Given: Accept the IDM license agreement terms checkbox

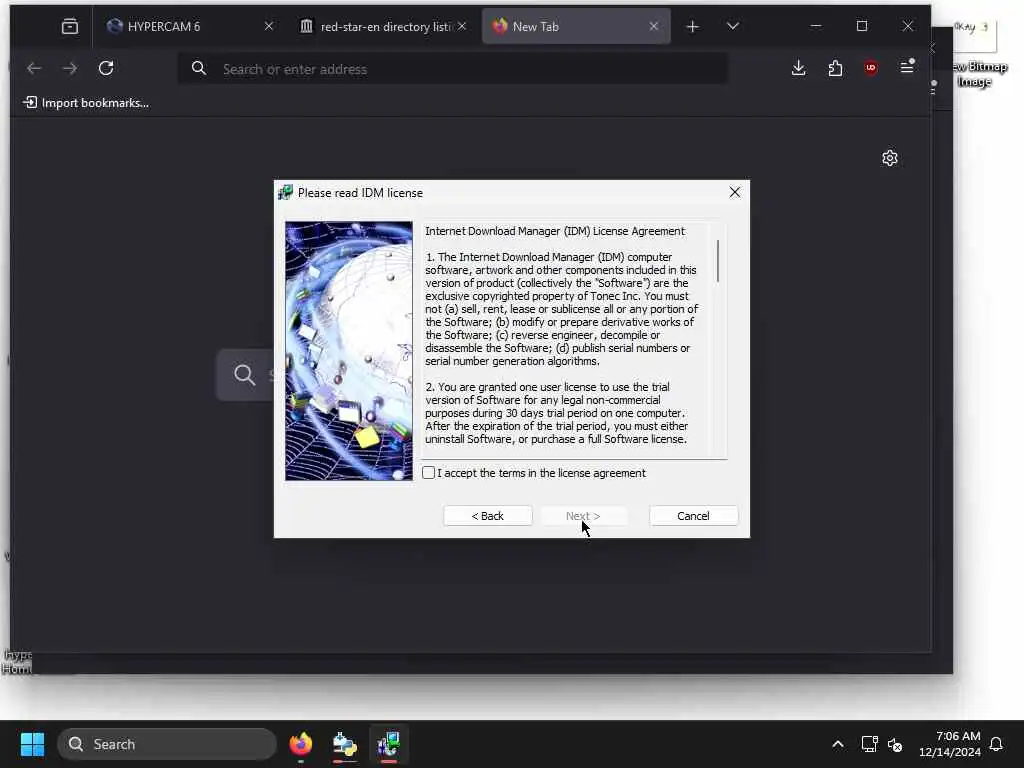Looking at the screenshot, I should click(428, 473).
